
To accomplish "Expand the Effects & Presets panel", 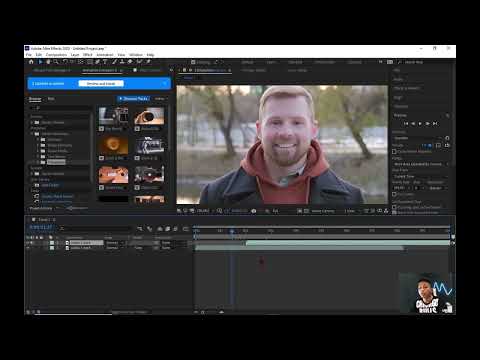I will [407, 88].
